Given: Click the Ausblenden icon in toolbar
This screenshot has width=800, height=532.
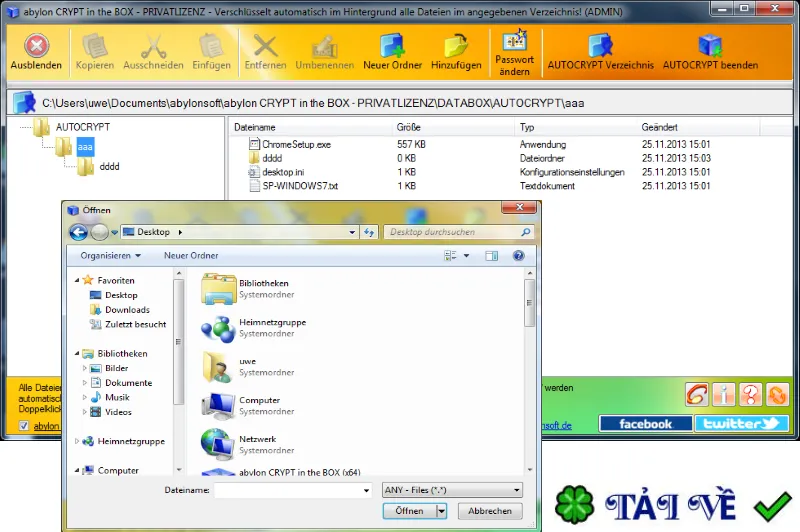Looking at the screenshot, I should (x=36, y=45).
